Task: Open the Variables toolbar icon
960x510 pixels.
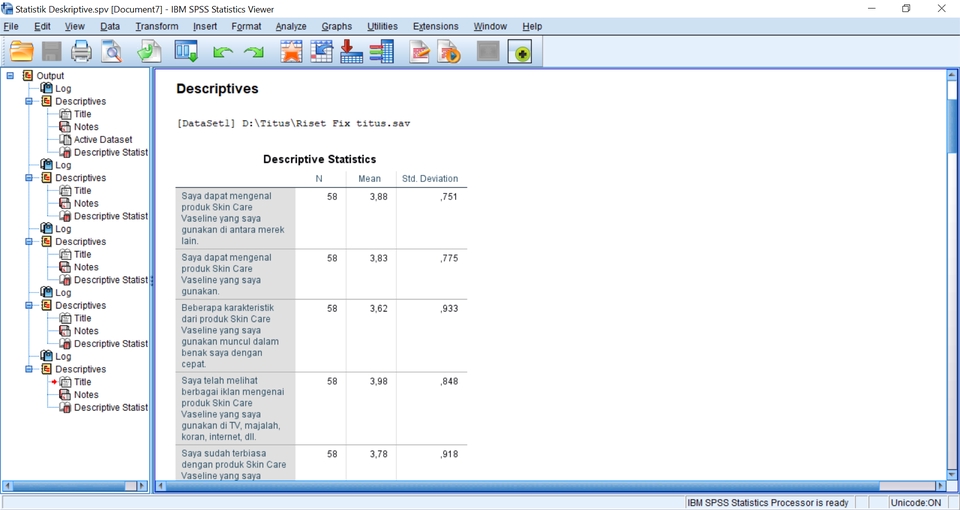Action: click(381, 51)
